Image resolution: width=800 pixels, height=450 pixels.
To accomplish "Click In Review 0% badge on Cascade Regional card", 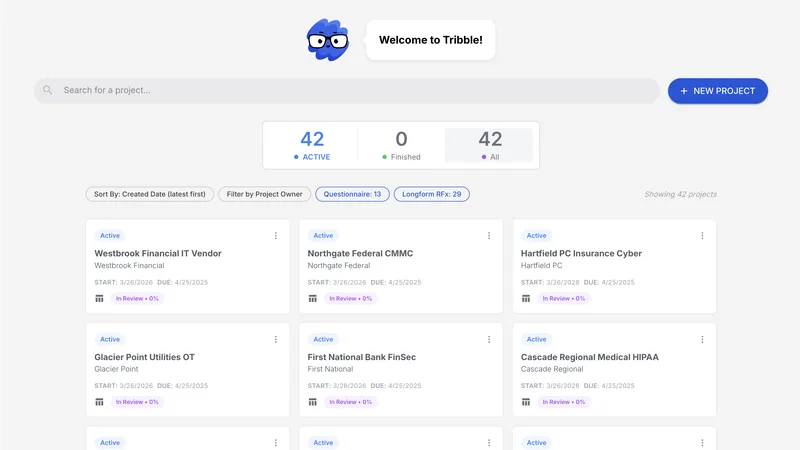I will 563,402.
